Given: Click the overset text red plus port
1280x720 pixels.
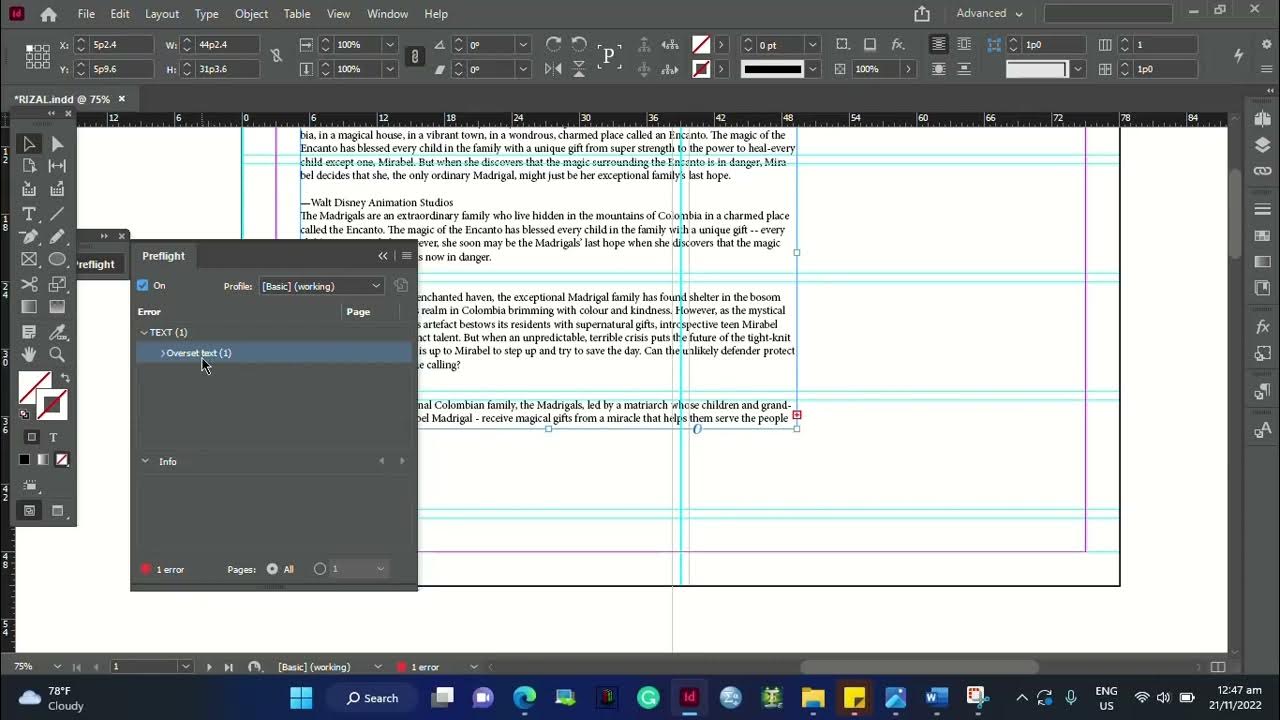Looking at the screenshot, I should click(797, 414).
